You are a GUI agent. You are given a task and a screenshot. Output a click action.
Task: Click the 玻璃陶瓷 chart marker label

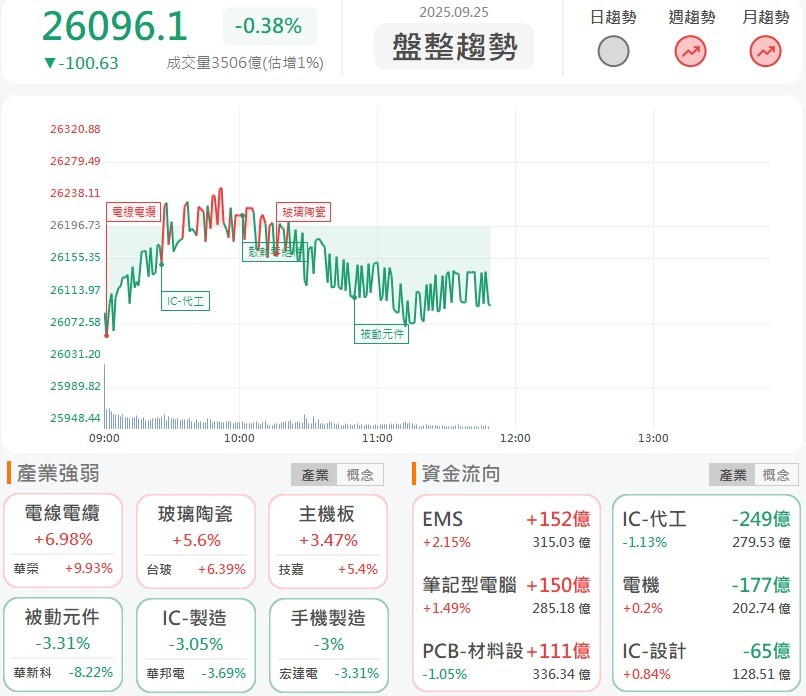point(304,212)
